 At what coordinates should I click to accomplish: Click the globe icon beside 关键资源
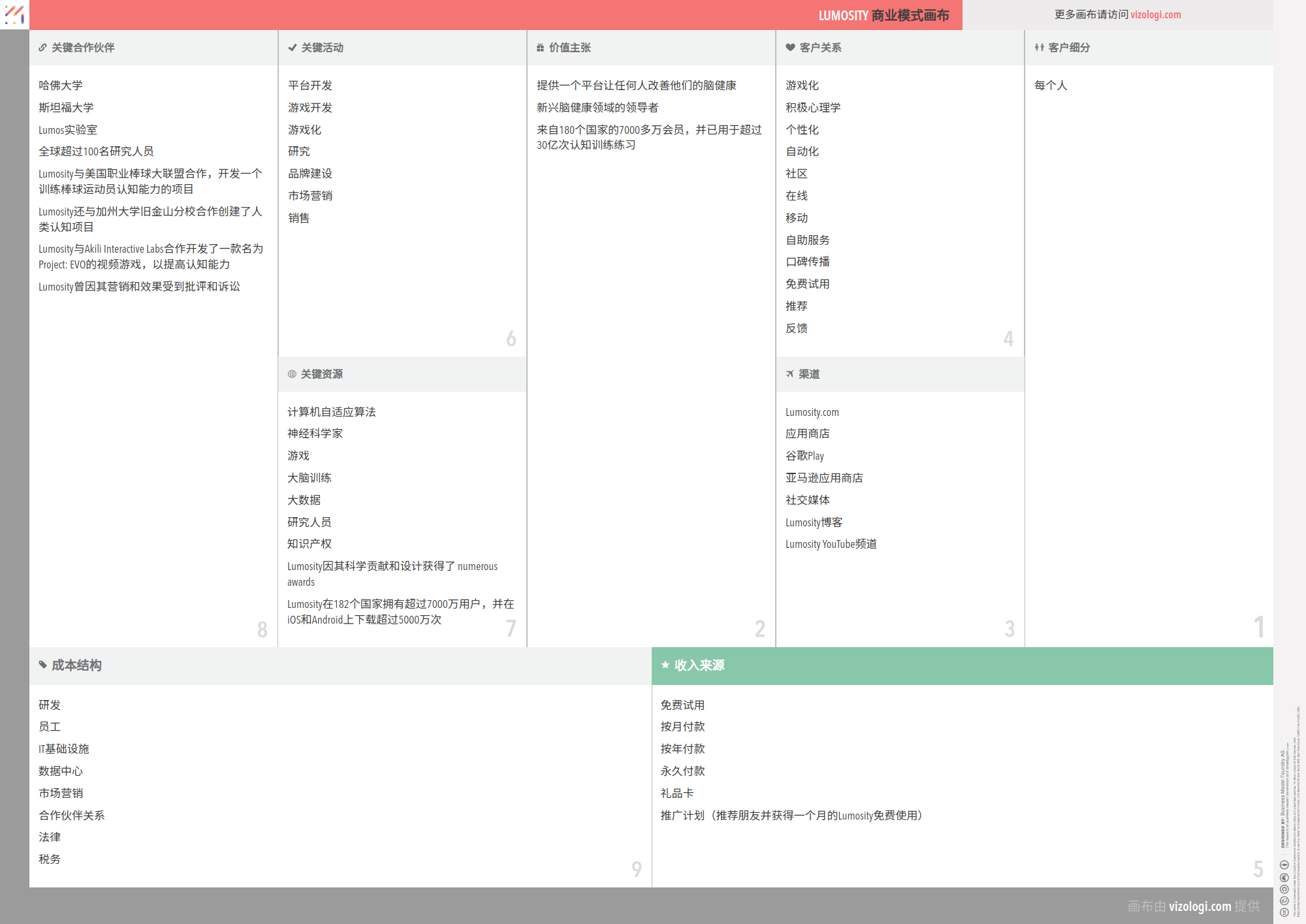tap(292, 374)
